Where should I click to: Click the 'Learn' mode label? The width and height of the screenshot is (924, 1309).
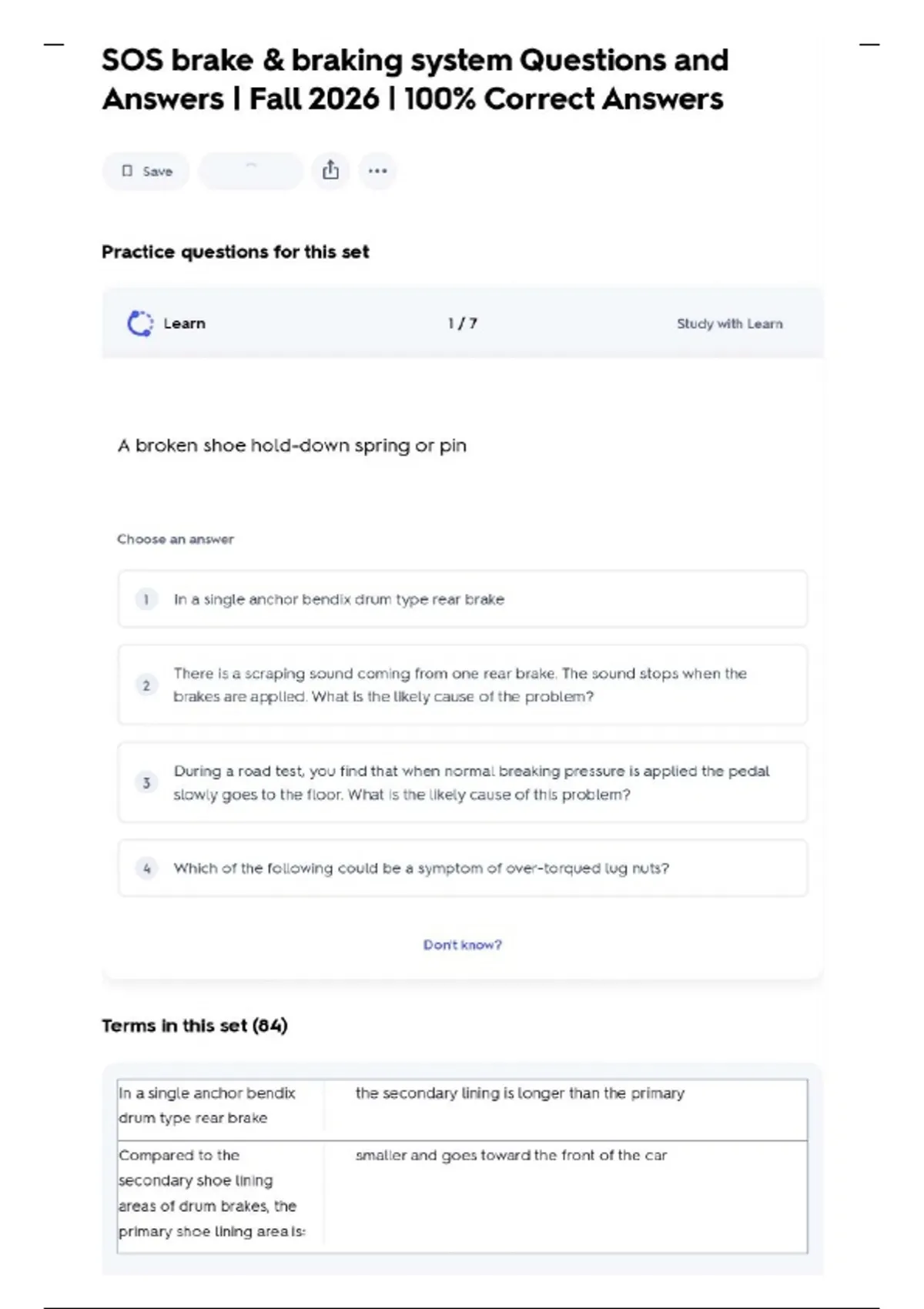(x=184, y=323)
